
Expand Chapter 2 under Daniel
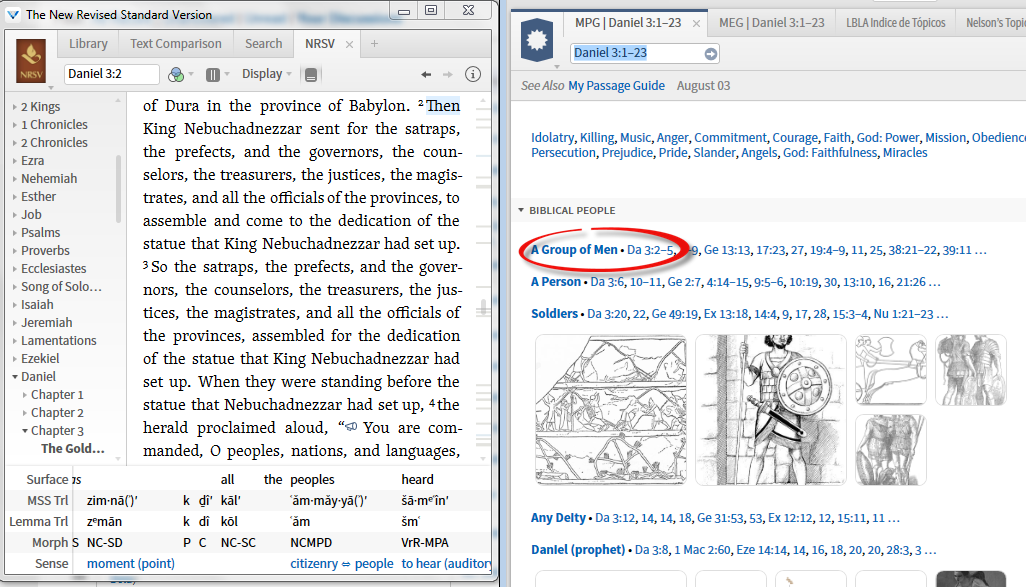pyautogui.click(x=25, y=413)
